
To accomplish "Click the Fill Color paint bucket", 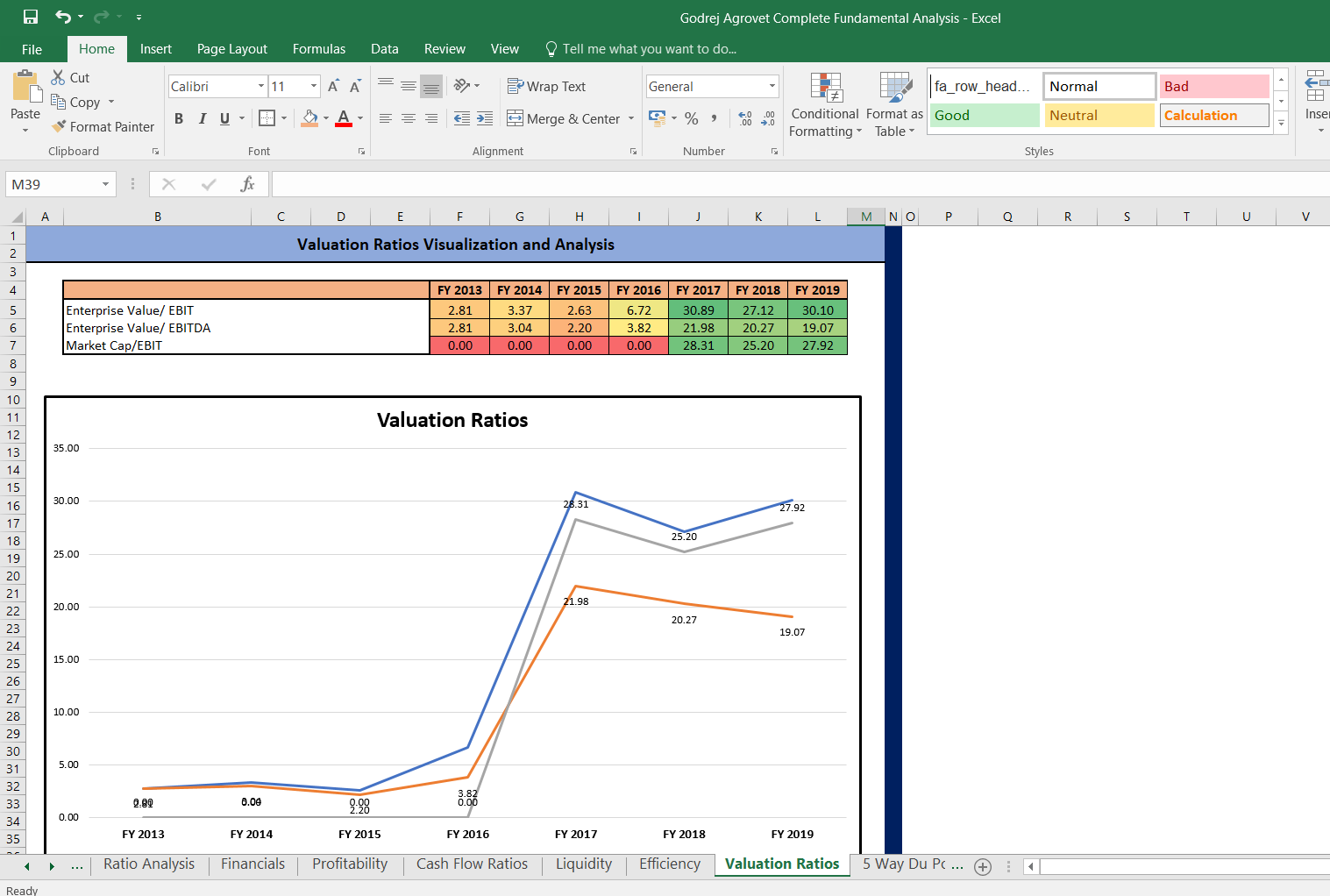I will pos(309,117).
